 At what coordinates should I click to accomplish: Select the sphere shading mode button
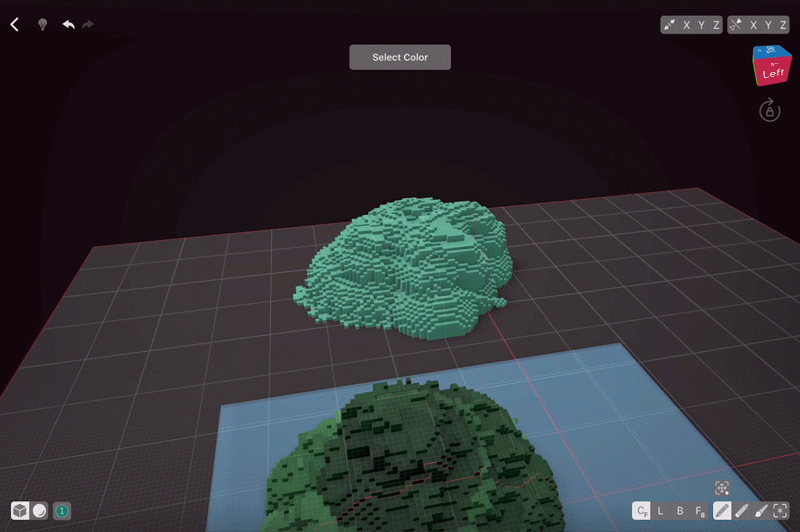click(x=39, y=511)
